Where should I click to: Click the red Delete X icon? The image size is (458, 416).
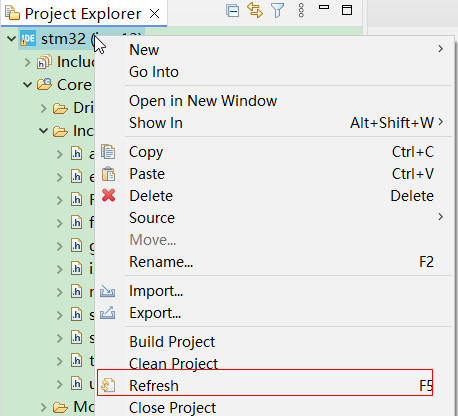(109, 196)
